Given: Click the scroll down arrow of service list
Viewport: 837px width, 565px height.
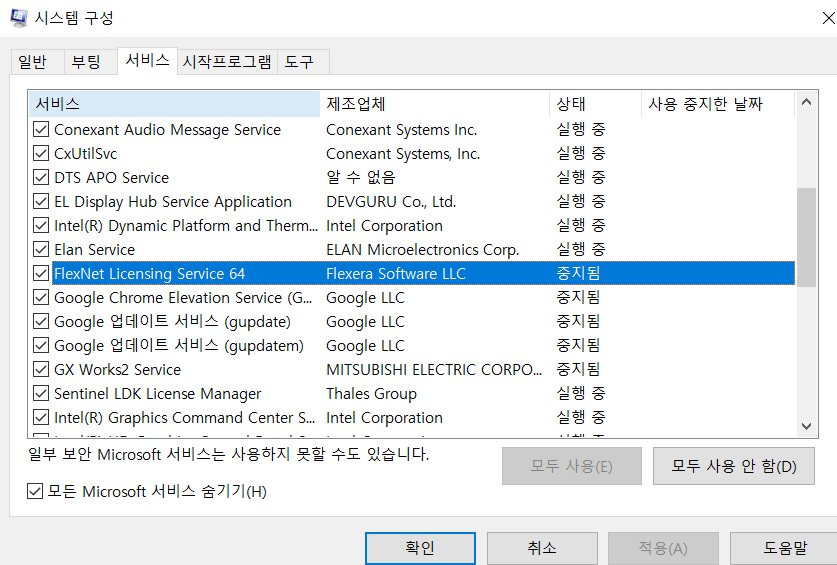Looking at the screenshot, I should [x=807, y=426].
